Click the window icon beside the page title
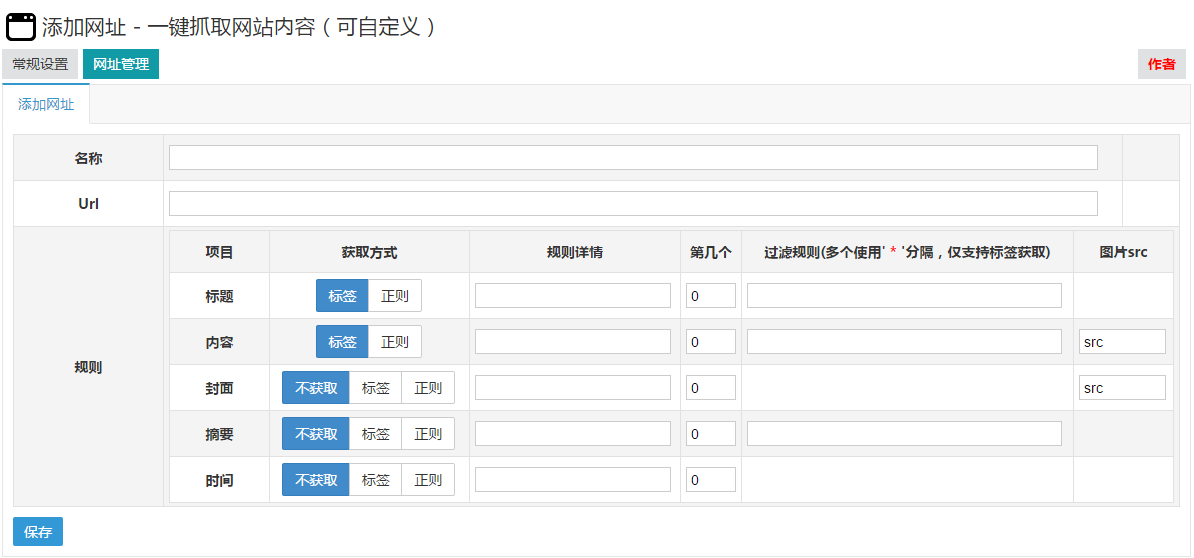 pyautogui.click(x=21, y=27)
